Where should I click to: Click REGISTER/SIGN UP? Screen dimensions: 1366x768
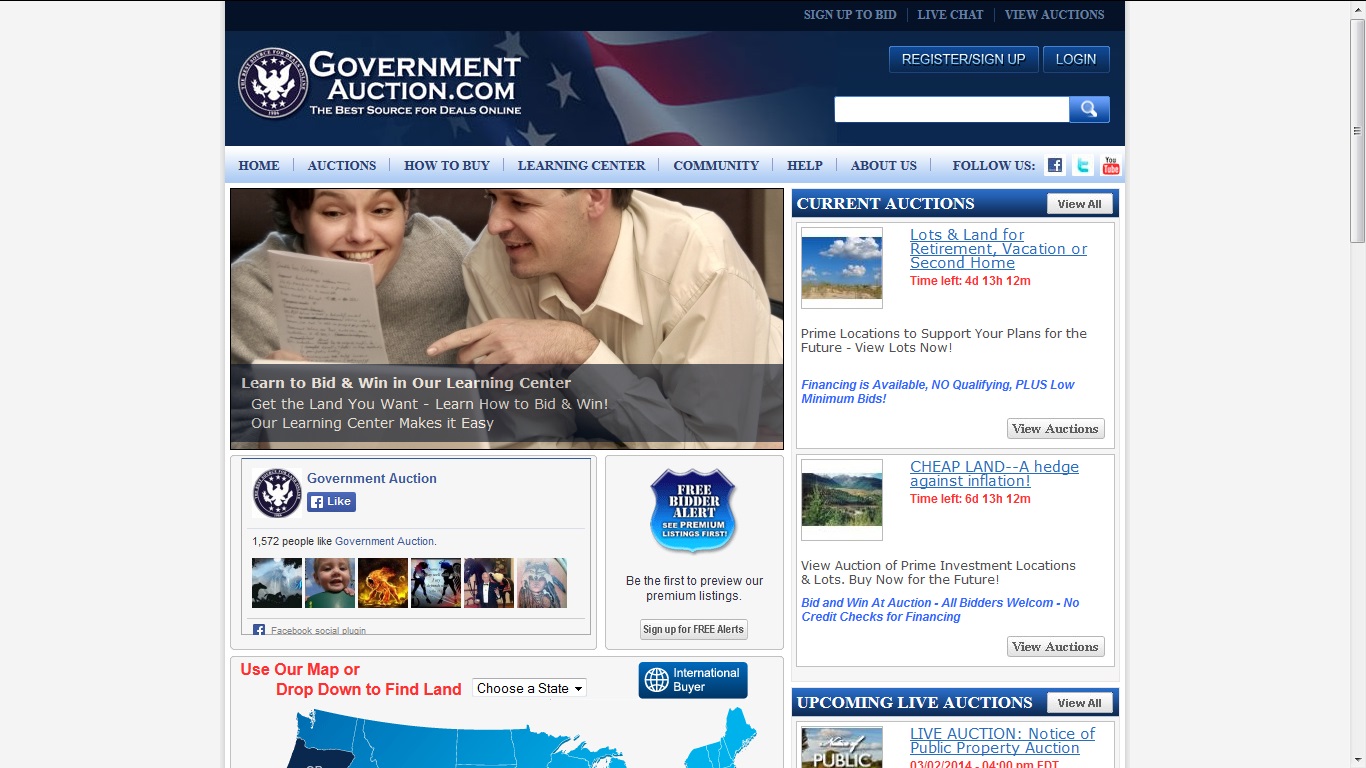click(962, 59)
